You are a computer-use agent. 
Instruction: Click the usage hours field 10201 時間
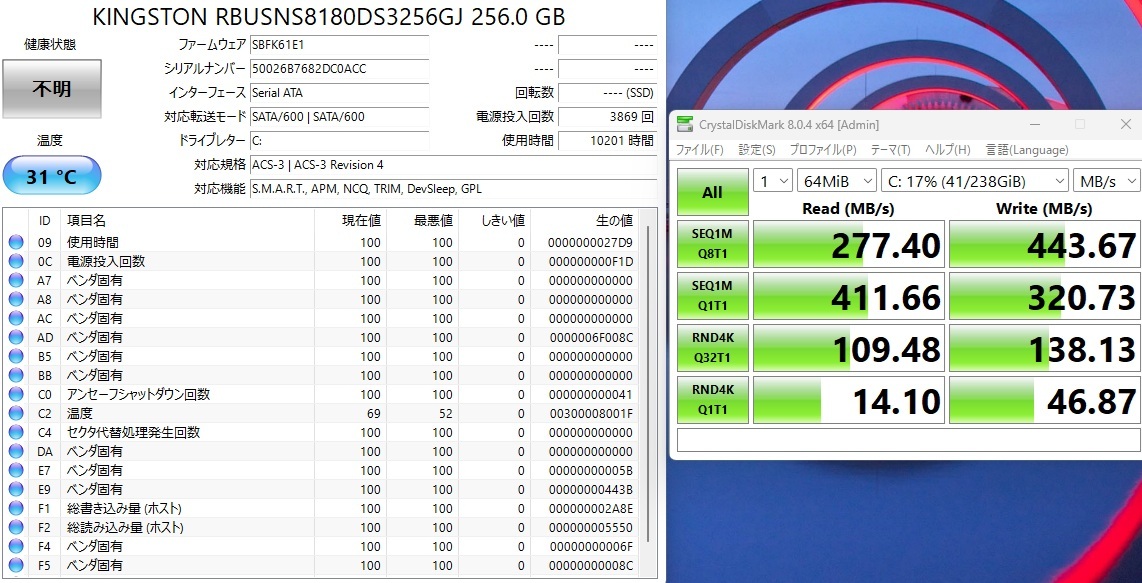[x=607, y=141]
